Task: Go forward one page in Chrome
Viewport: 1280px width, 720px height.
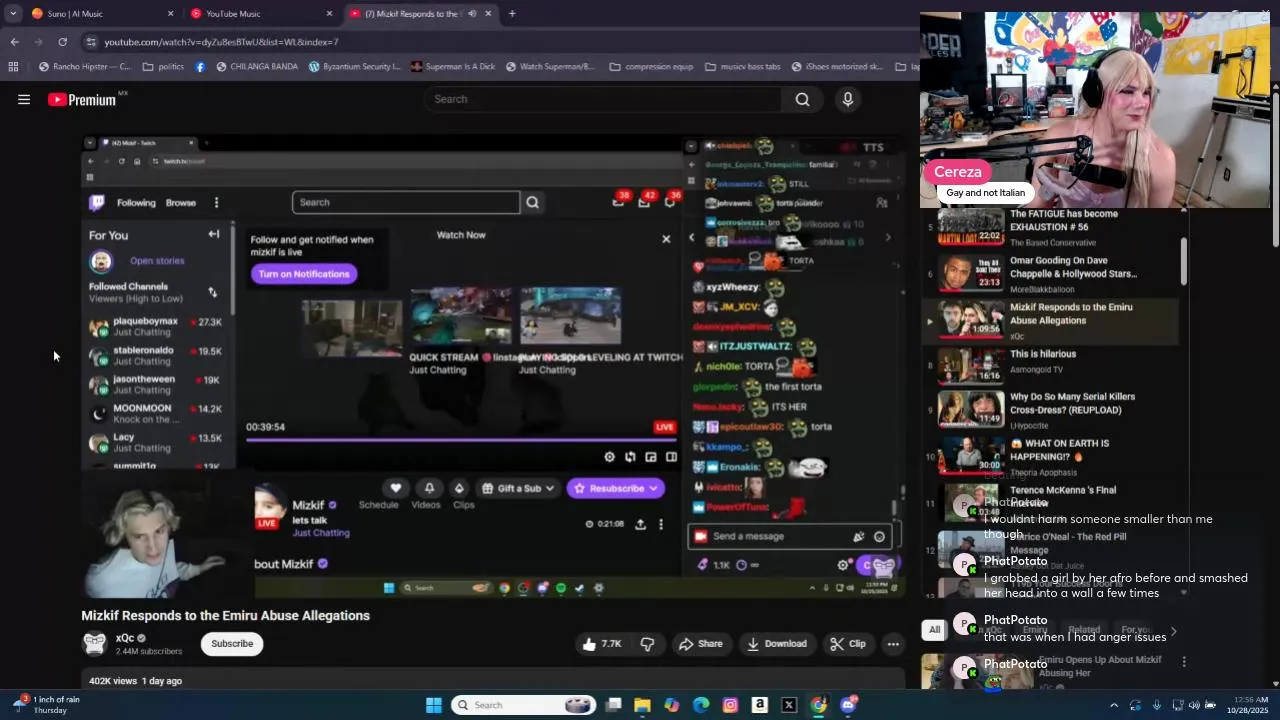Action: pyautogui.click(x=38, y=42)
